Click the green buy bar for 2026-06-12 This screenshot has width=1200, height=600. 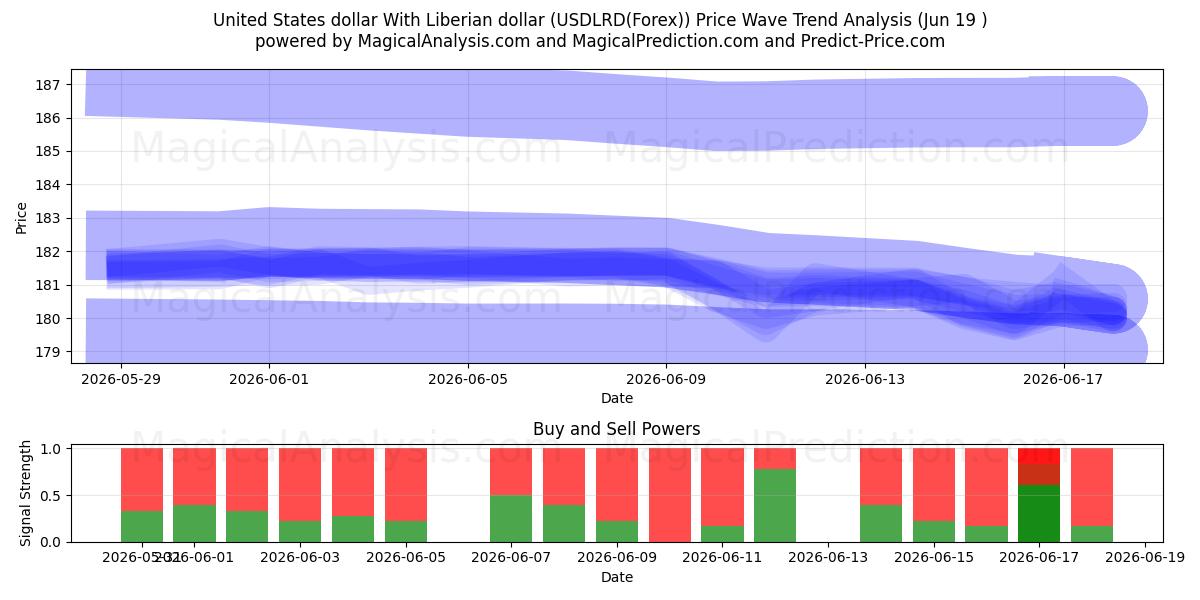point(775,505)
